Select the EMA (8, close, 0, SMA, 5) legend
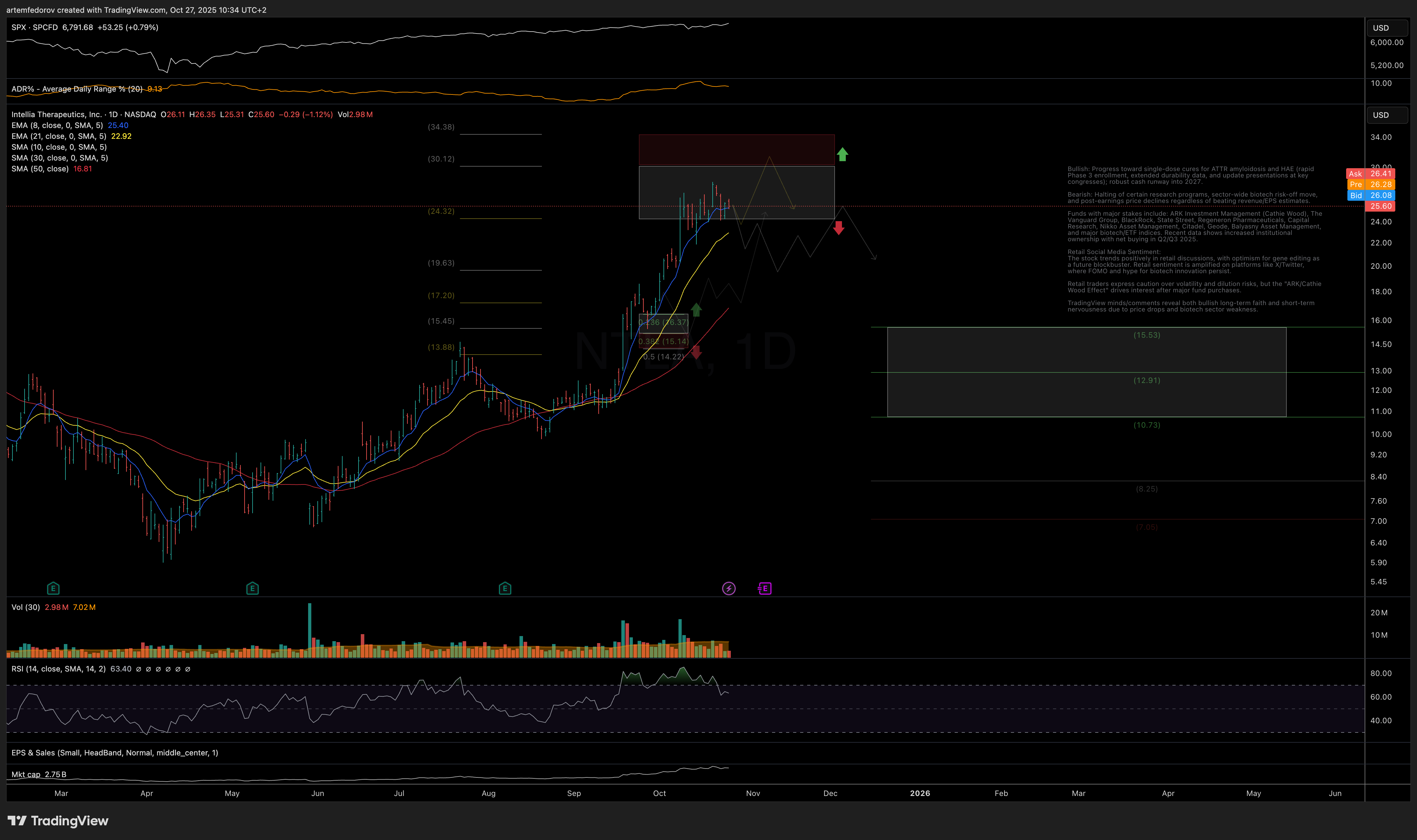 (x=57, y=125)
